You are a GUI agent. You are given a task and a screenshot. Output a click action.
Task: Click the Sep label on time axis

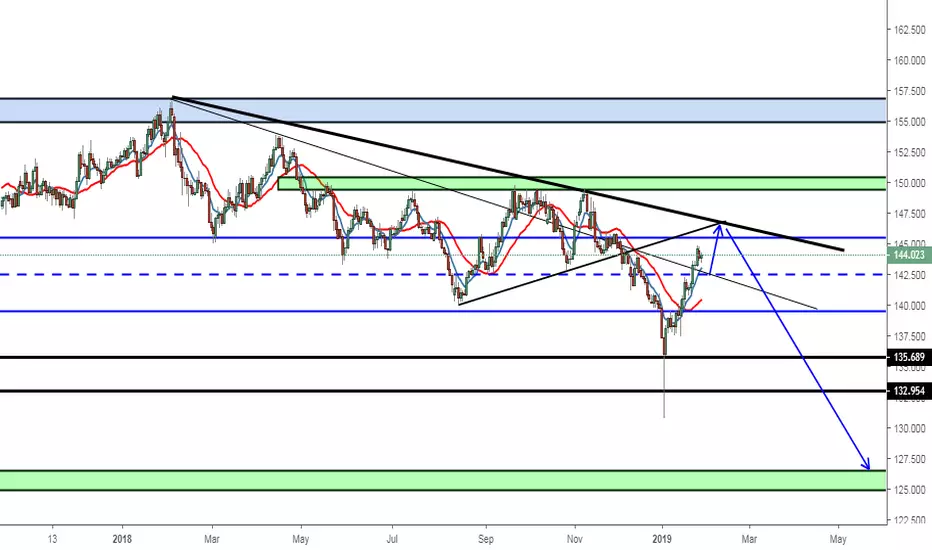(486, 539)
